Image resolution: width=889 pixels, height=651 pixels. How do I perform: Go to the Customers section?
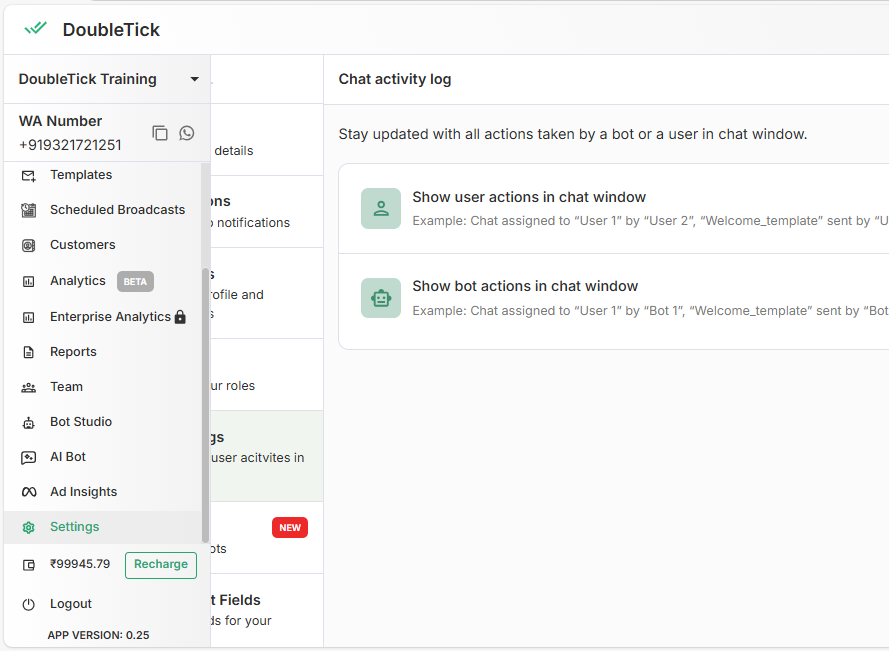click(x=82, y=245)
